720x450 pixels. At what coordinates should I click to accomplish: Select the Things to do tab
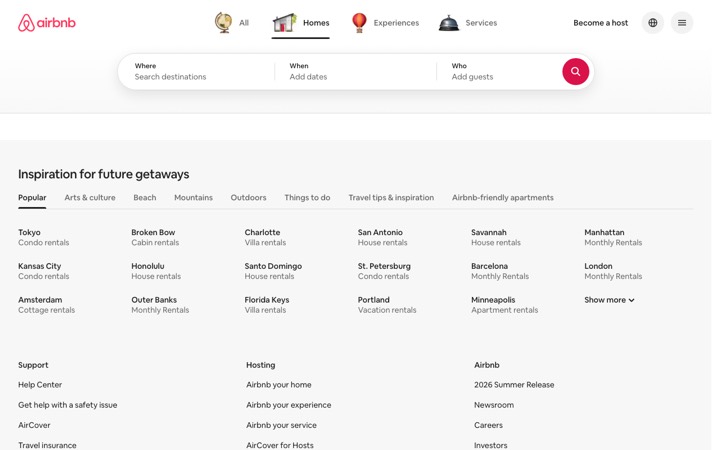(x=307, y=197)
